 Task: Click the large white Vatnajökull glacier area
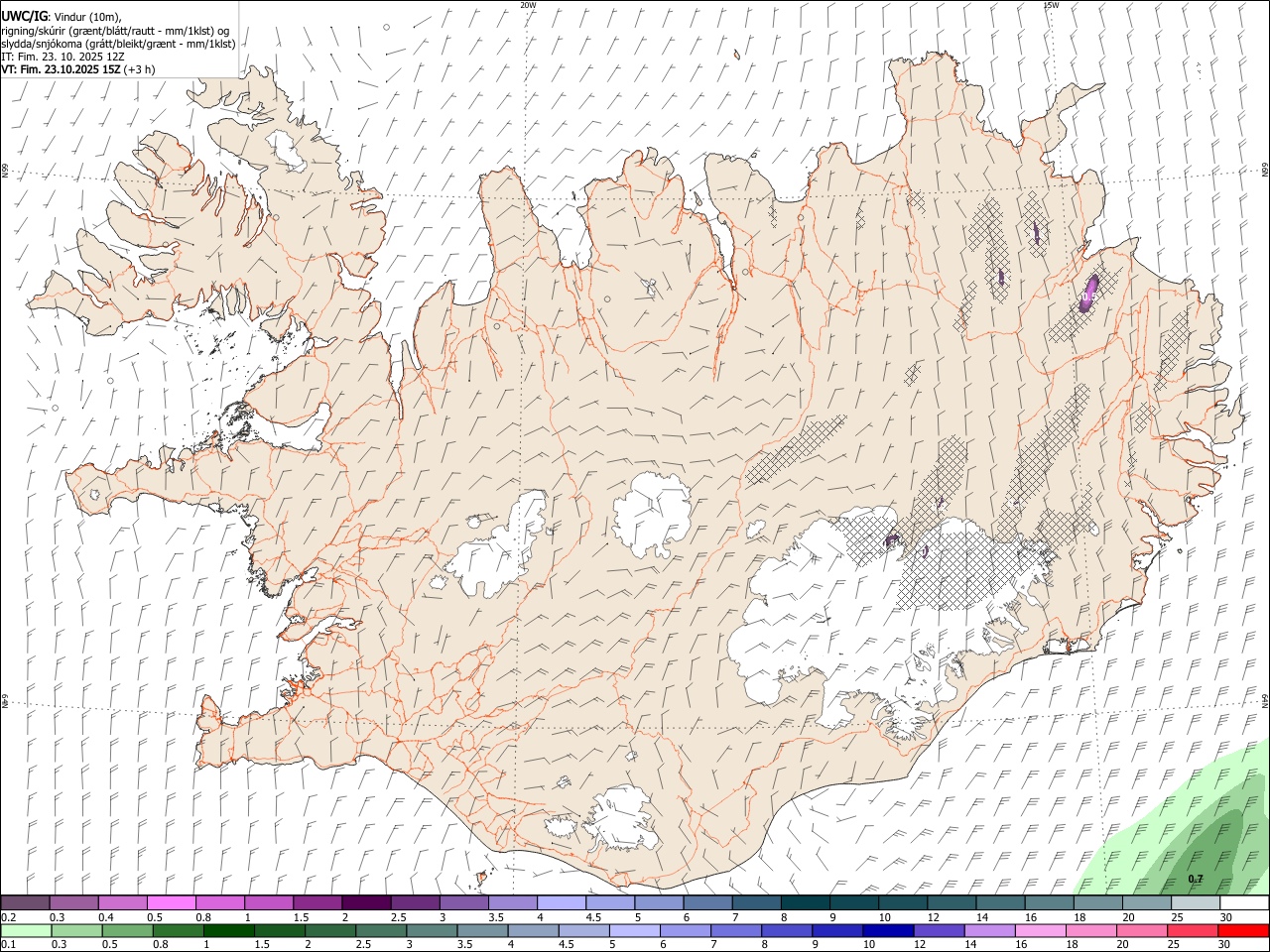tap(853, 615)
